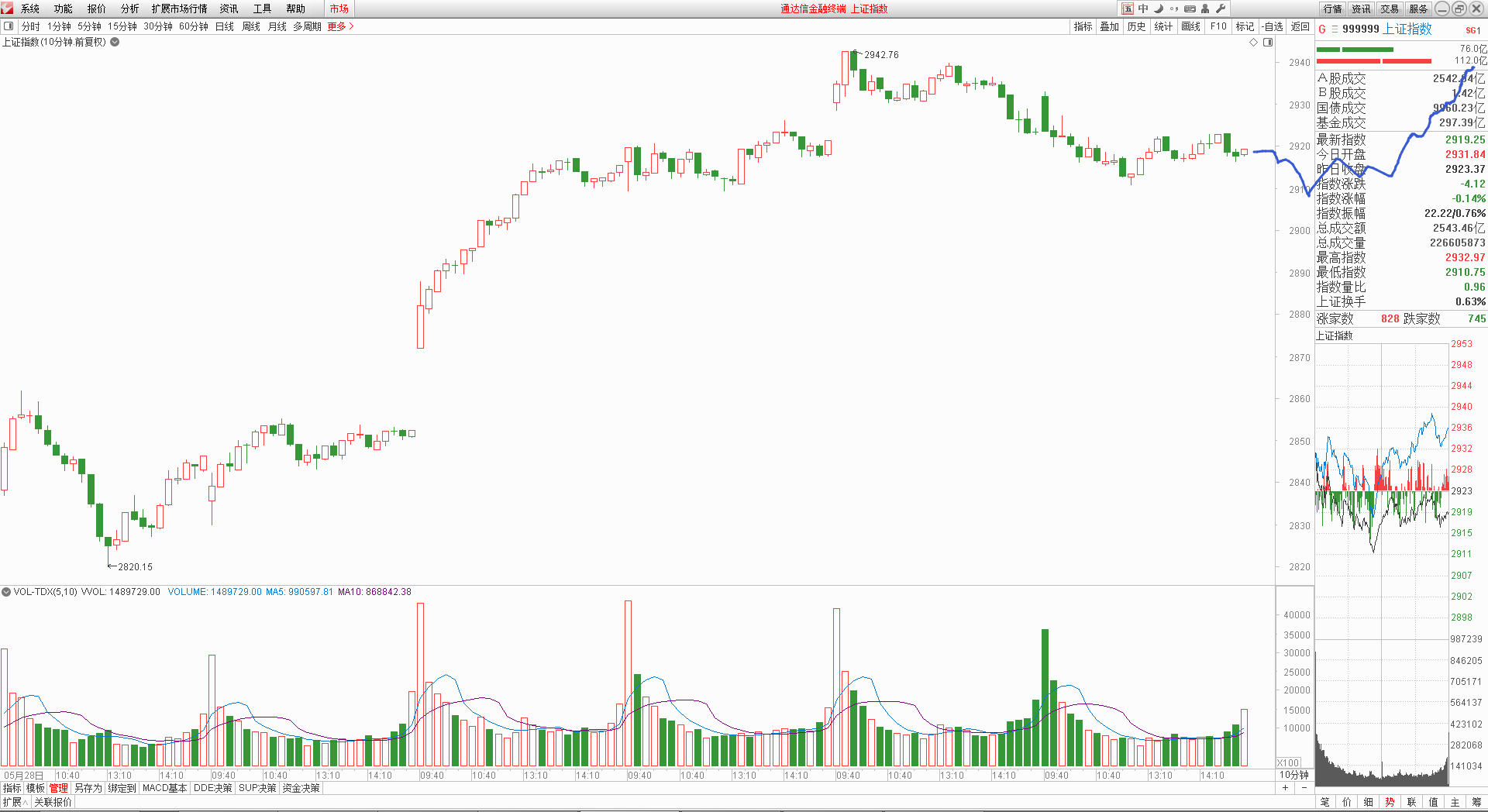
Task: Toggle the side panel icon above the price axis
Action: tap(1268, 43)
